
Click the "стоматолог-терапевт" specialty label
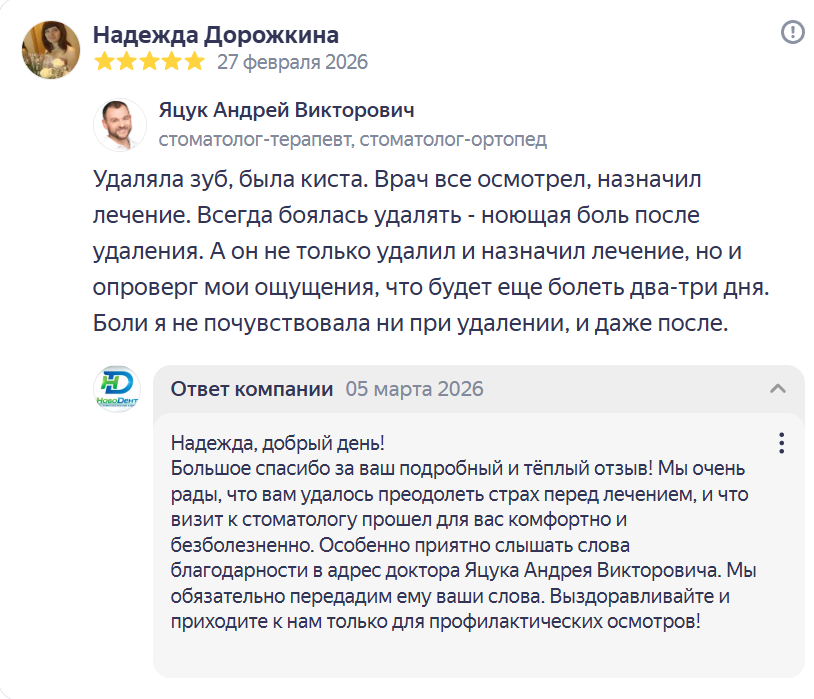(255, 139)
